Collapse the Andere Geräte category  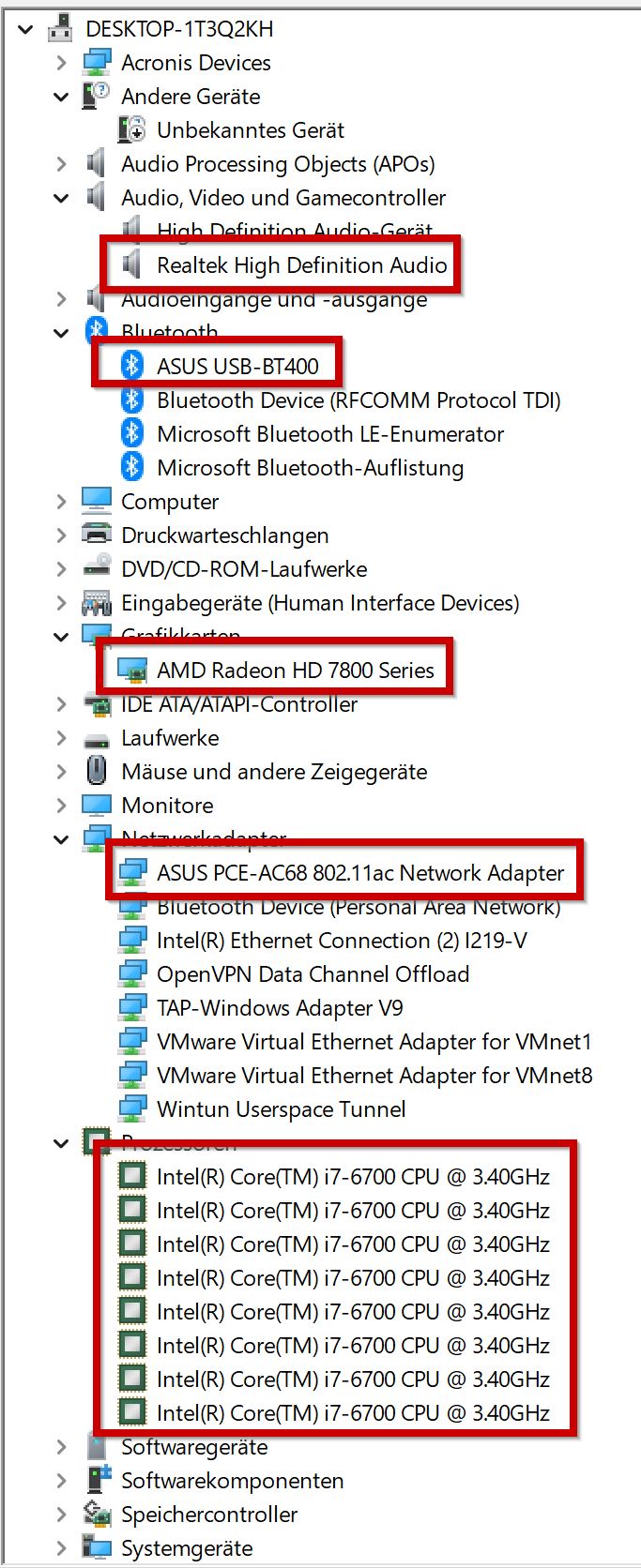click(x=62, y=97)
